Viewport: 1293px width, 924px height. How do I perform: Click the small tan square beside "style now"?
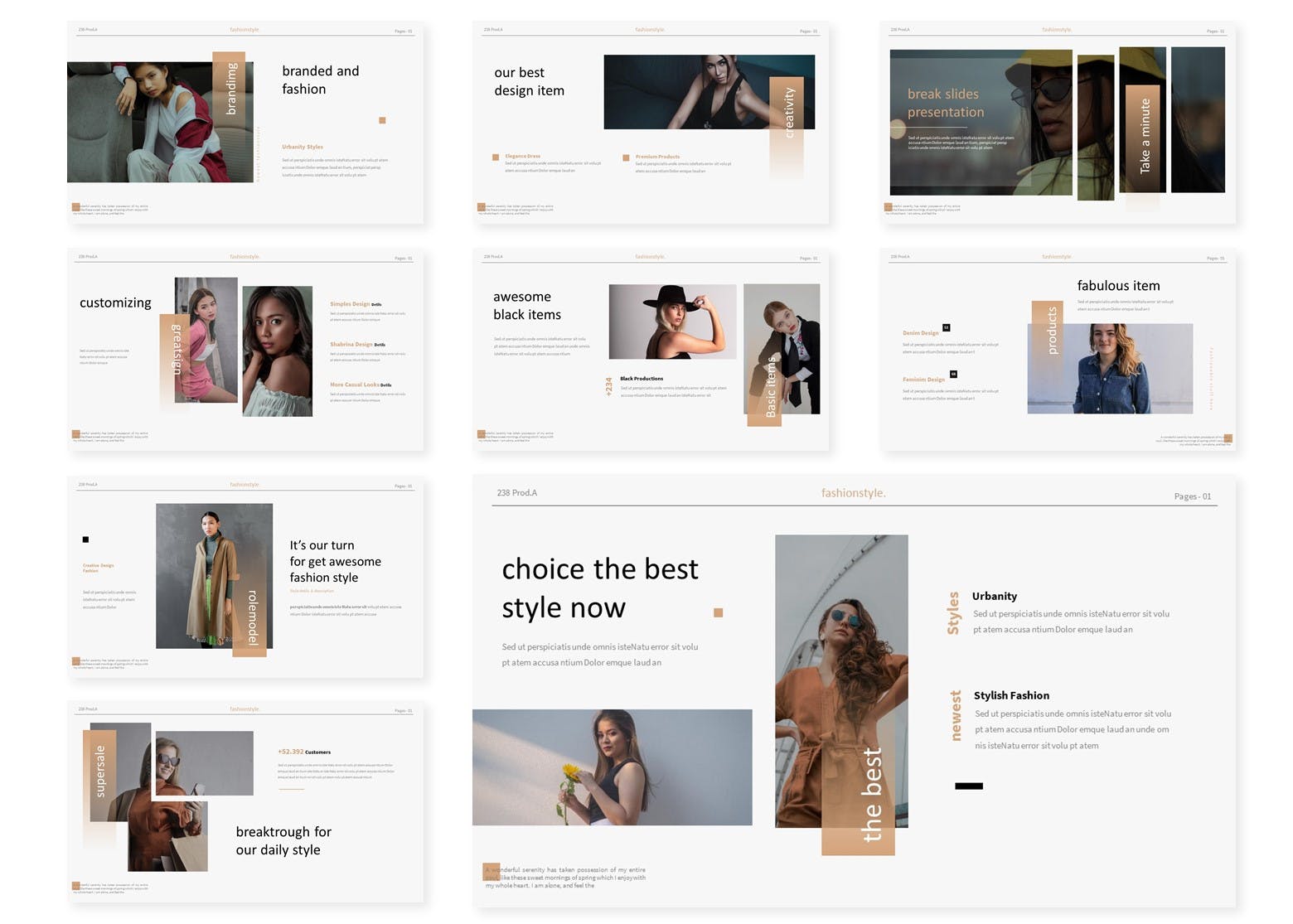point(718,612)
